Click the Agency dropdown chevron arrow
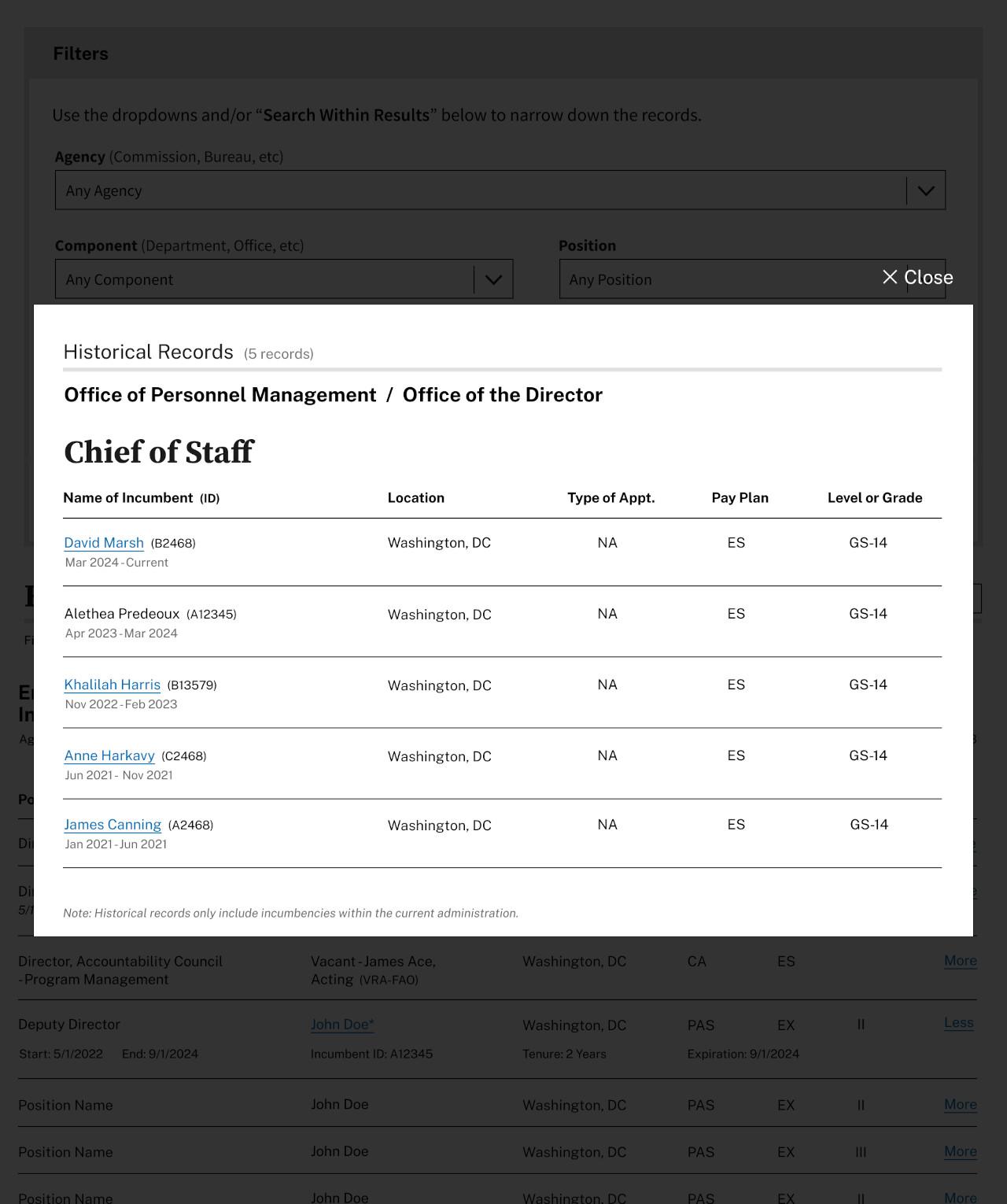This screenshot has height=1204, width=1007. (926, 190)
